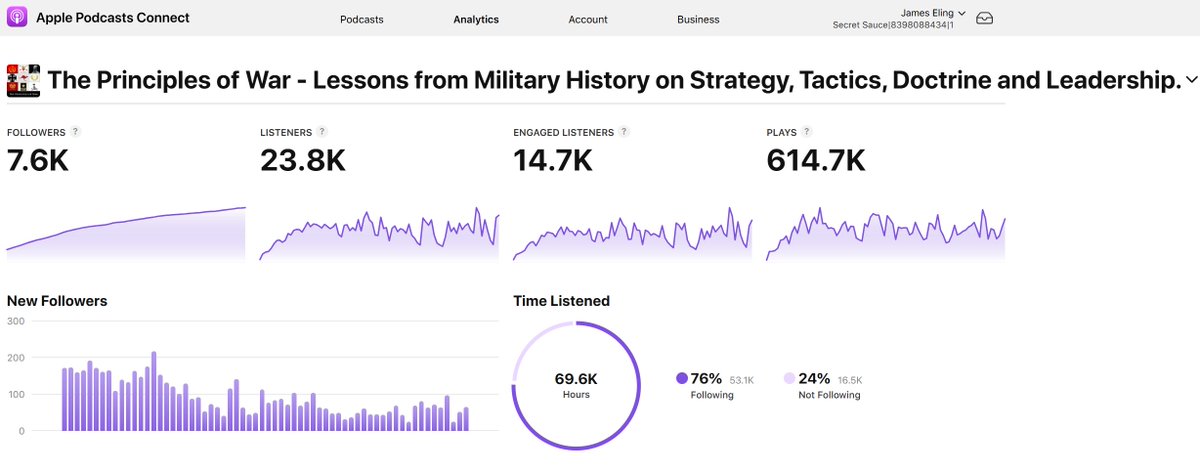
Task: Click the podcast title heading text
Action: pos(615,80)
